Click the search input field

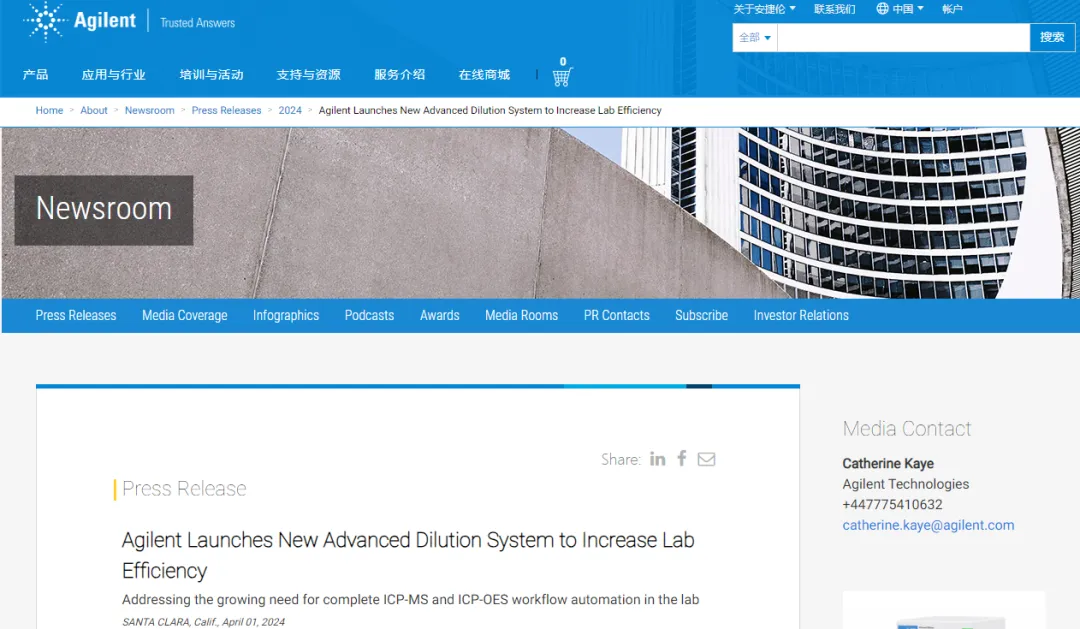tap(904, 38)
